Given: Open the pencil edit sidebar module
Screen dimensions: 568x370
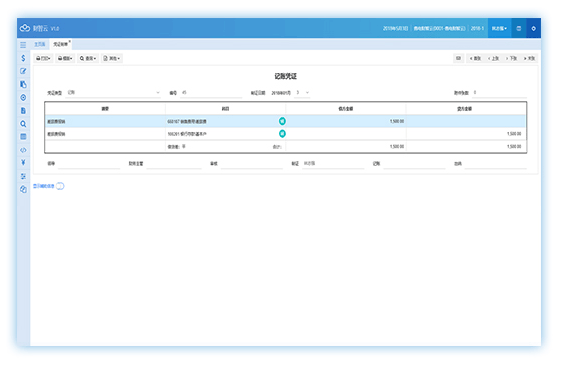Looking at the screenshot, I should click(x=23, y=71).
